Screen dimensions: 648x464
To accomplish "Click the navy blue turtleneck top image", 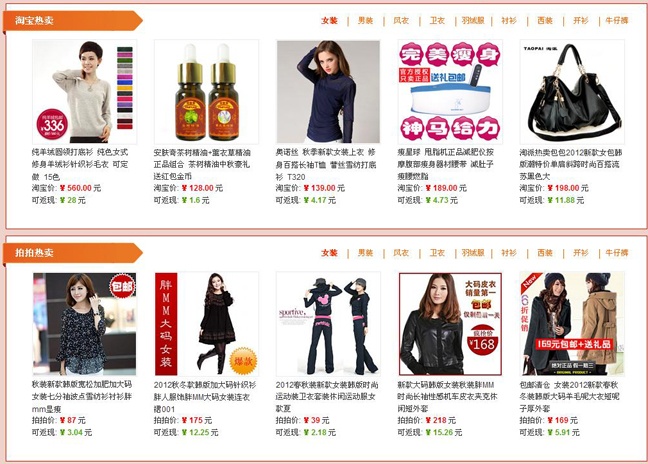I will 328,92.
